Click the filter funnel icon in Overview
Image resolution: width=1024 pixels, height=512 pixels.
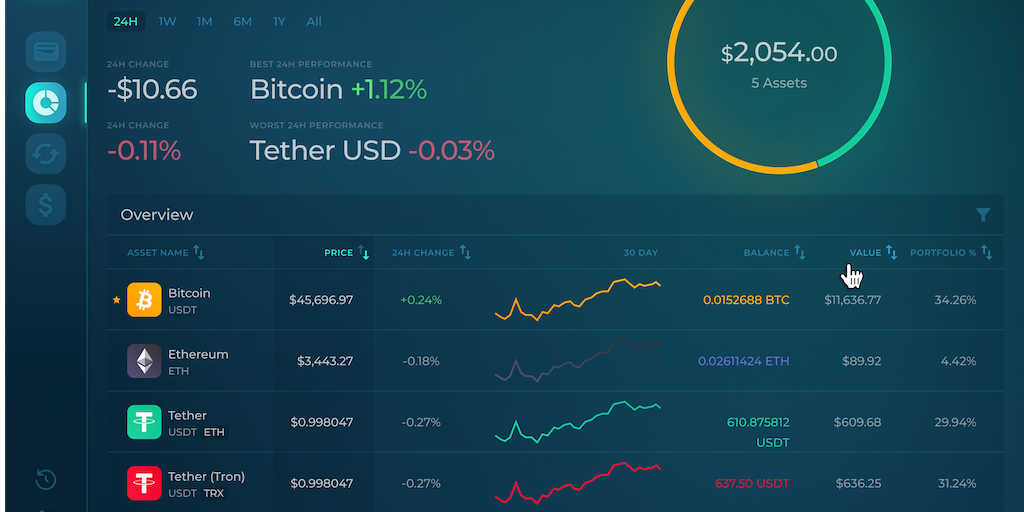pyautogui.click(x=983, y=215)
